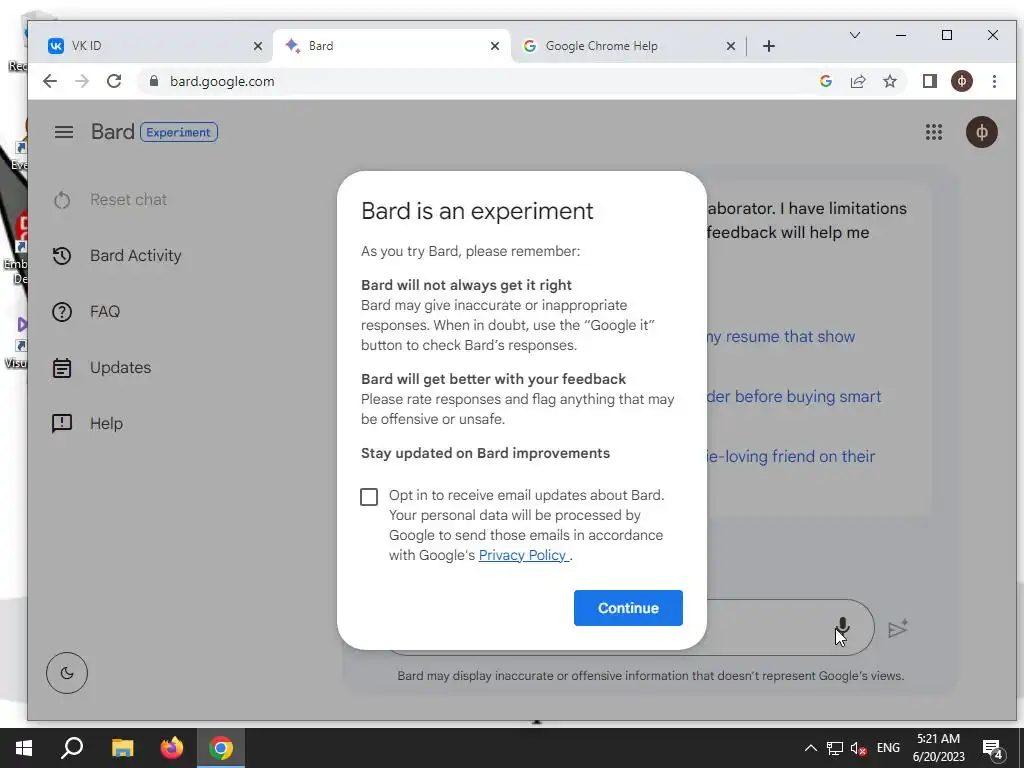The width and height of the screenshot is (1024, 768).
Task: Go back in browser history
Action: coord(50,81)
